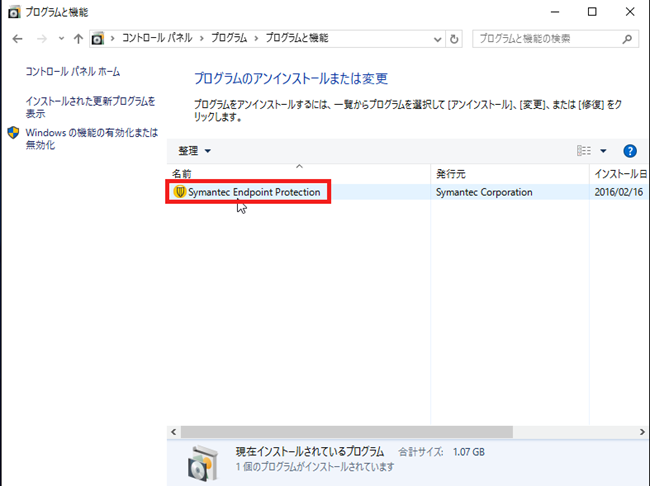This screenshot has height=486, width=650.
Task: Click the Forward navigation arrow
Action: [42, 39]
